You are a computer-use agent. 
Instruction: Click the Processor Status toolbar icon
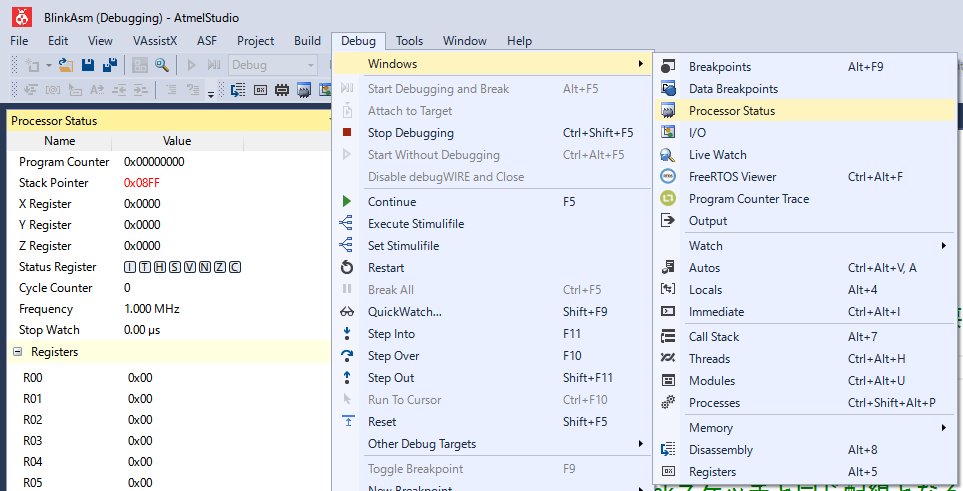click(303, 90)
